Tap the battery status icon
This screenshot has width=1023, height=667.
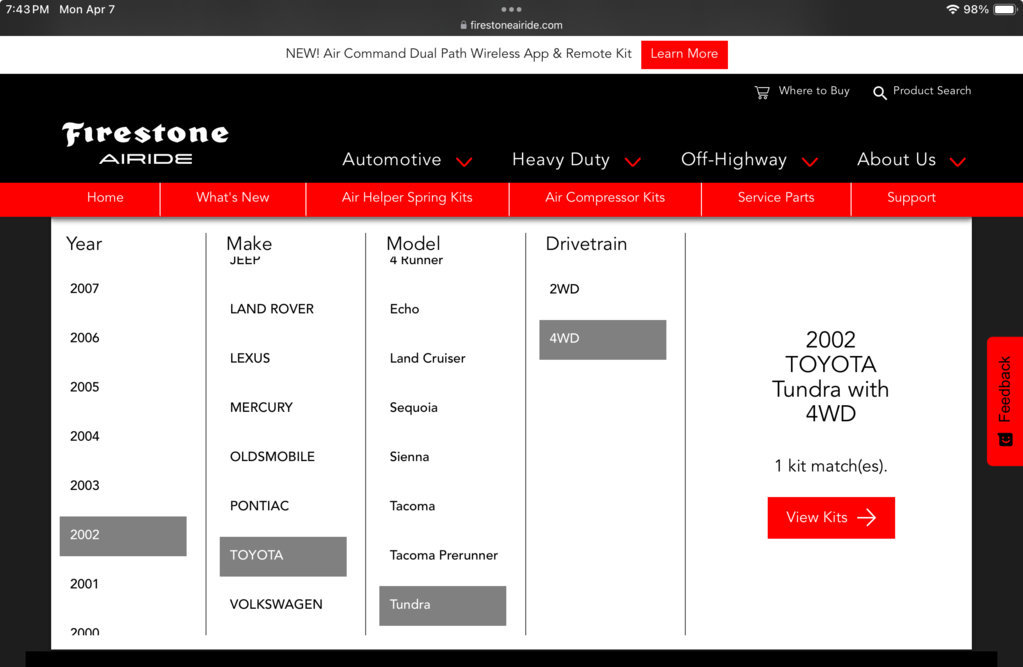pos(1005,9)
